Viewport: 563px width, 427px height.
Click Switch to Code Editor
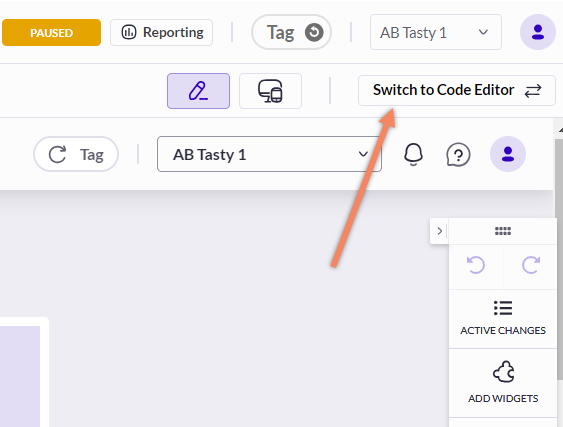coord(456,90)
